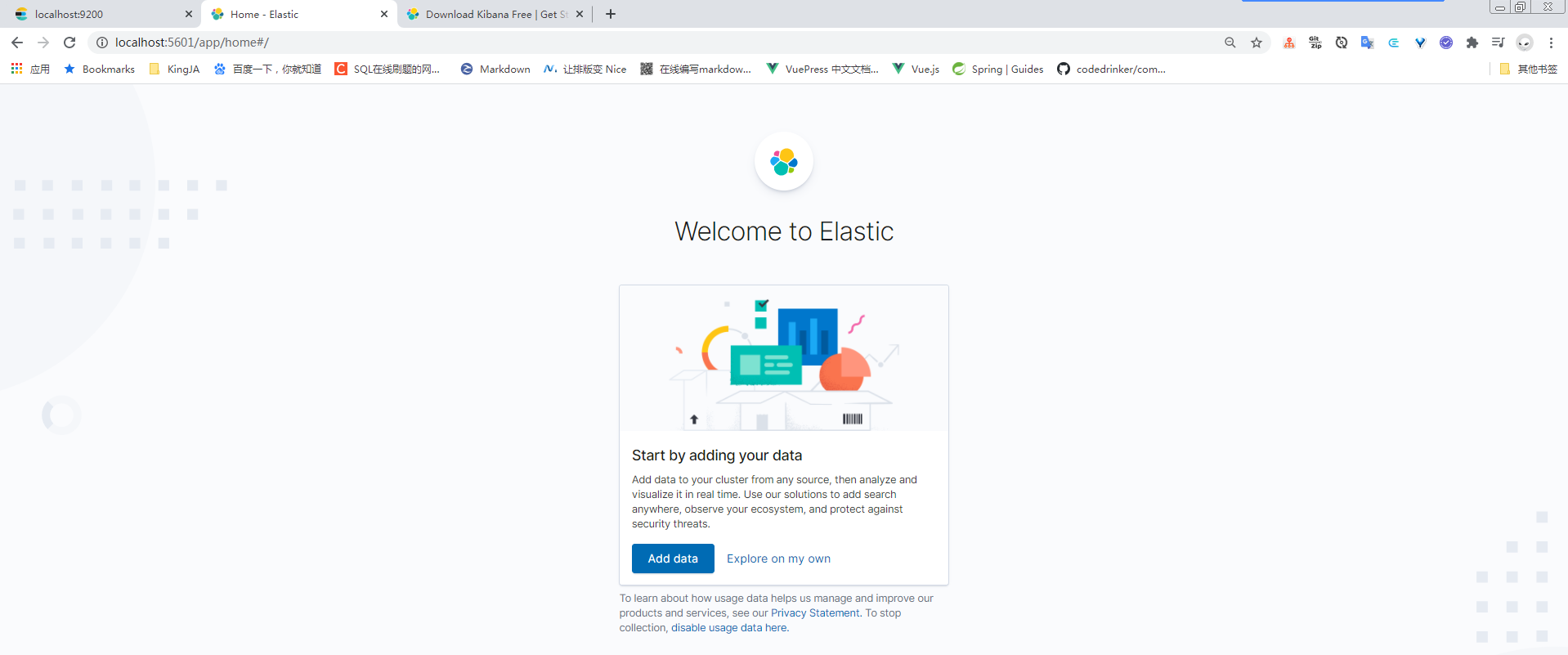Screen dimensions: 1568x655
Task: Open the alien-avatar profile menu
Action: click(1525, 43)
